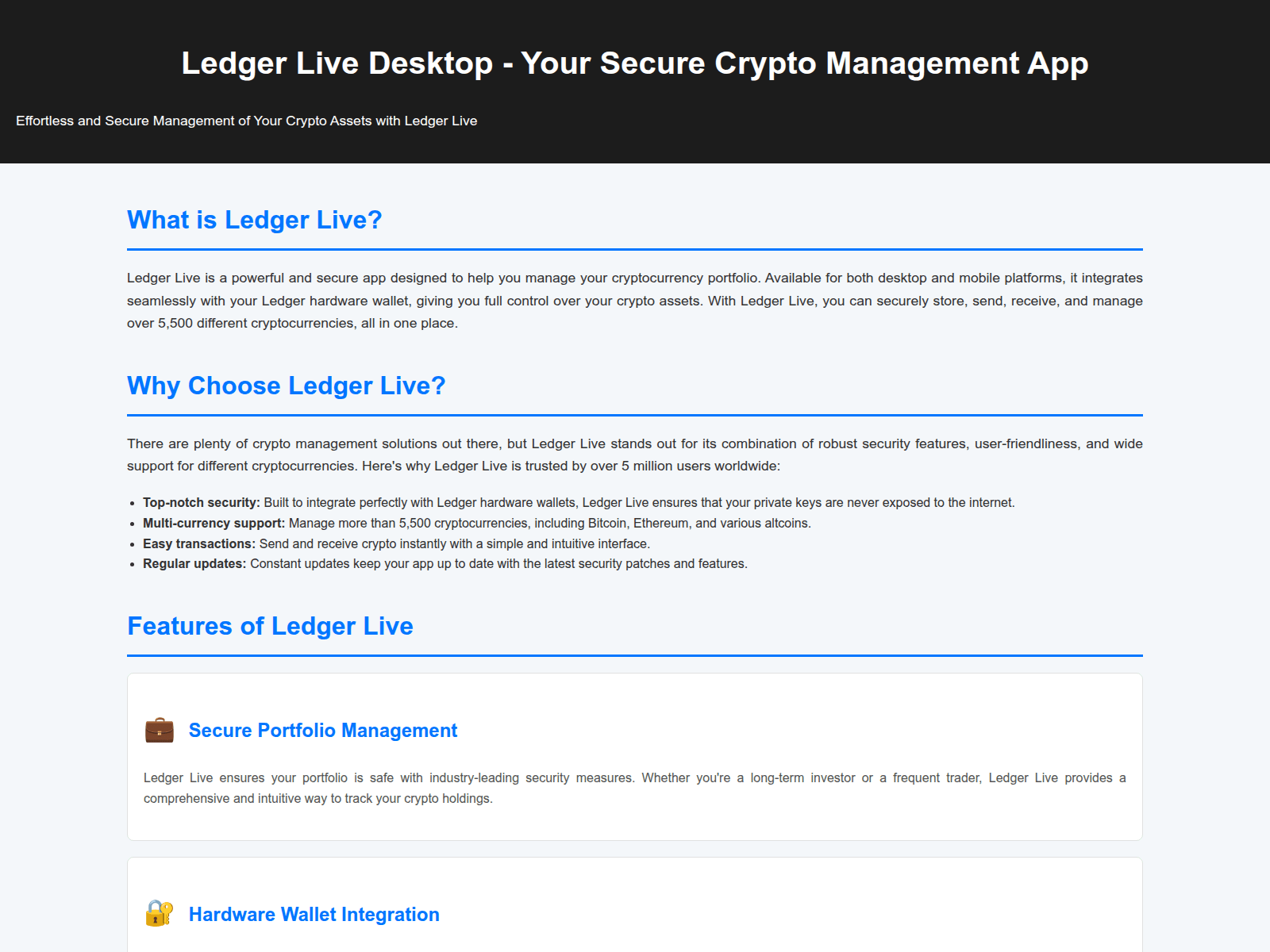
Task: Click the portfolio safety description text
Action: coord(634,788)
